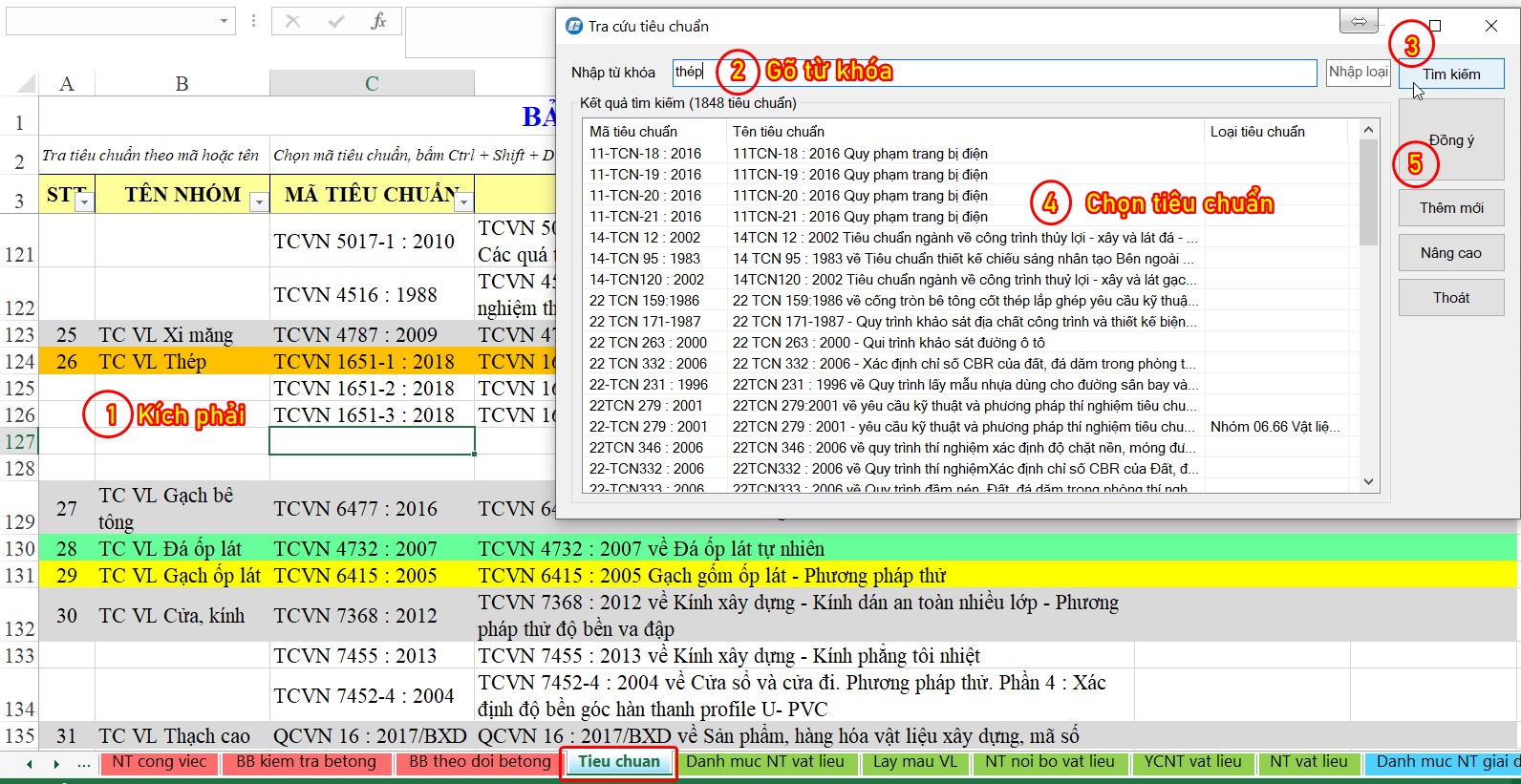
Task: Click the cancel X icon in formula bar
Action: click(x=292, y=21)
